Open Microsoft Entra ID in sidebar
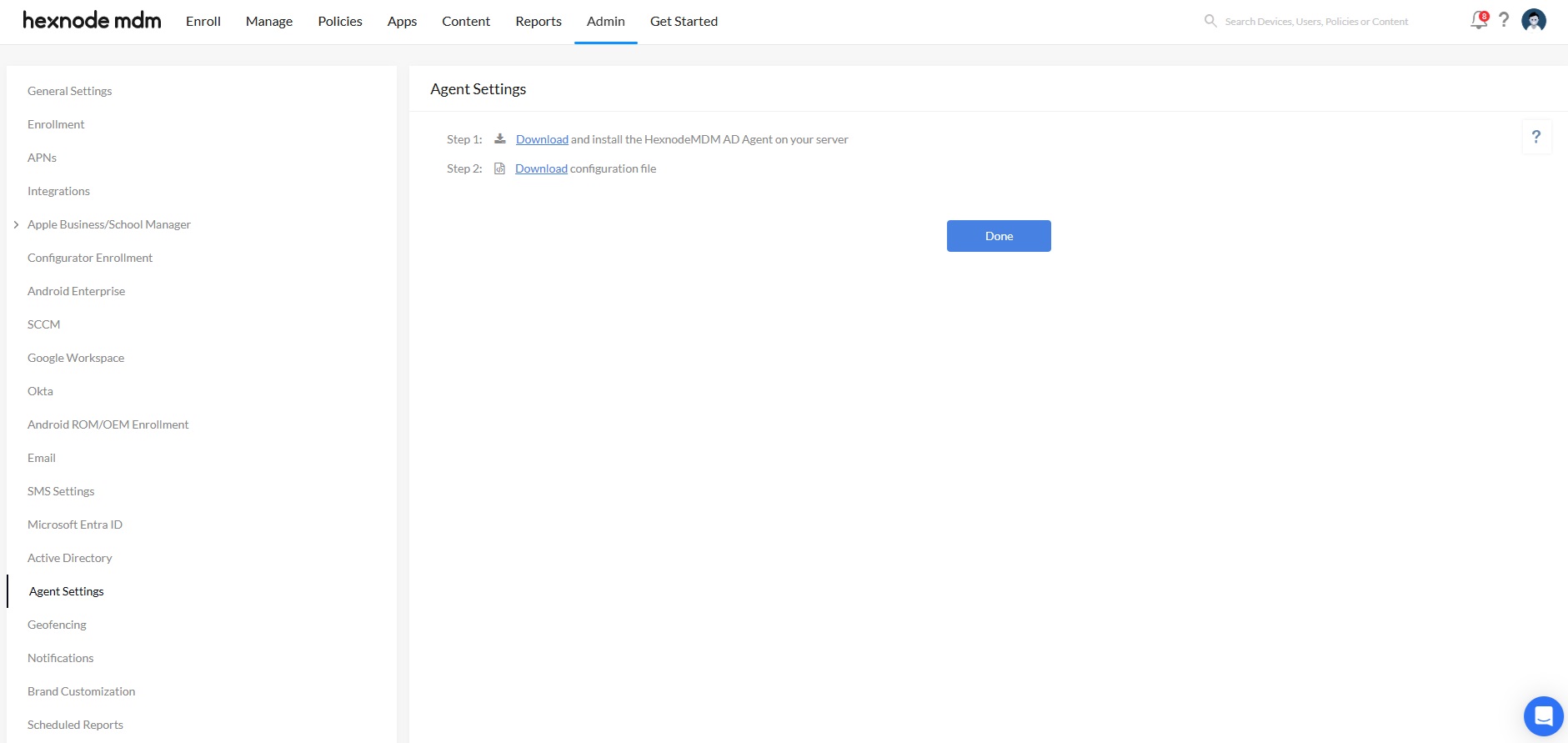 (x=75, y=525)
